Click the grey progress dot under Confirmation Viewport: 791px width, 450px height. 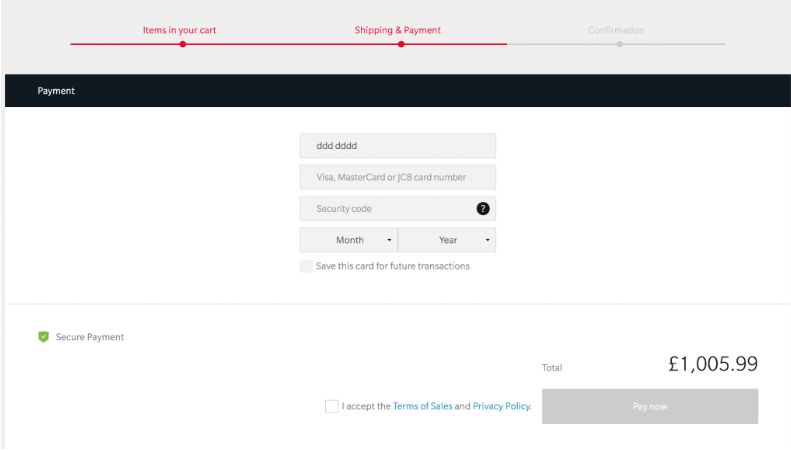(x=619, y=44)
